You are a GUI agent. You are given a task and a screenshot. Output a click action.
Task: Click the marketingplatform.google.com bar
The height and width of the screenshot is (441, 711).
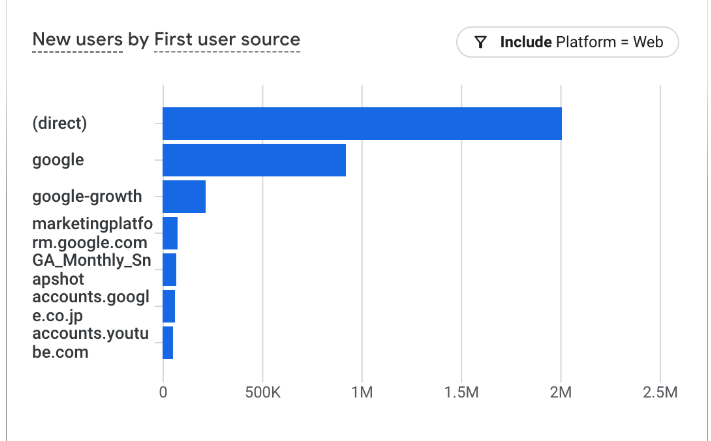[170, 233]
